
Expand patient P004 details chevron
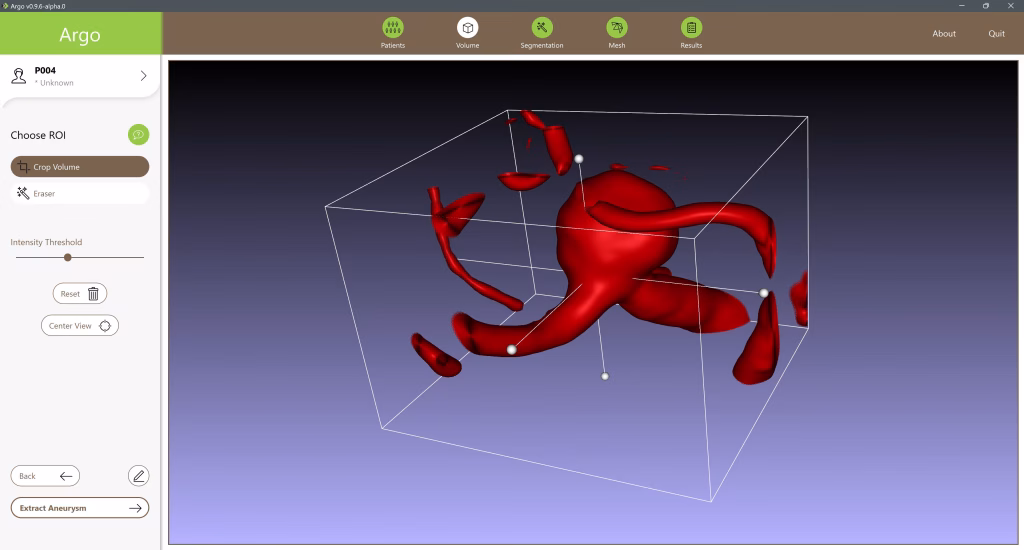click(143, 76)
